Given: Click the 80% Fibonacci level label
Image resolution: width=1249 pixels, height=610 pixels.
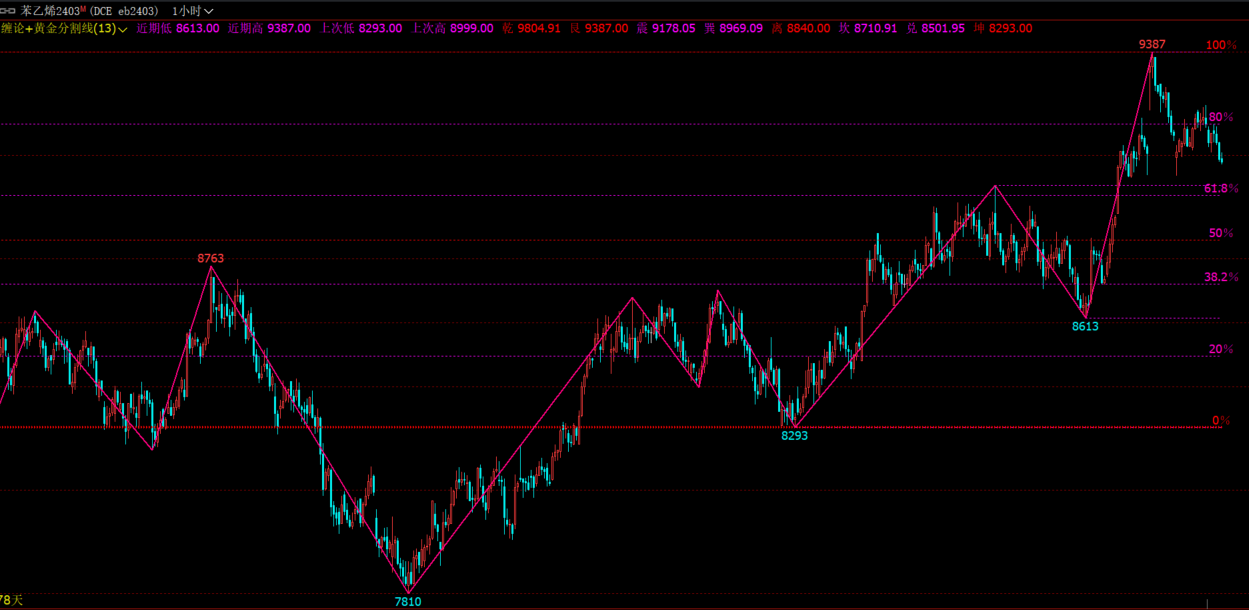Looking at the screenshot, I should point(1221,117).
